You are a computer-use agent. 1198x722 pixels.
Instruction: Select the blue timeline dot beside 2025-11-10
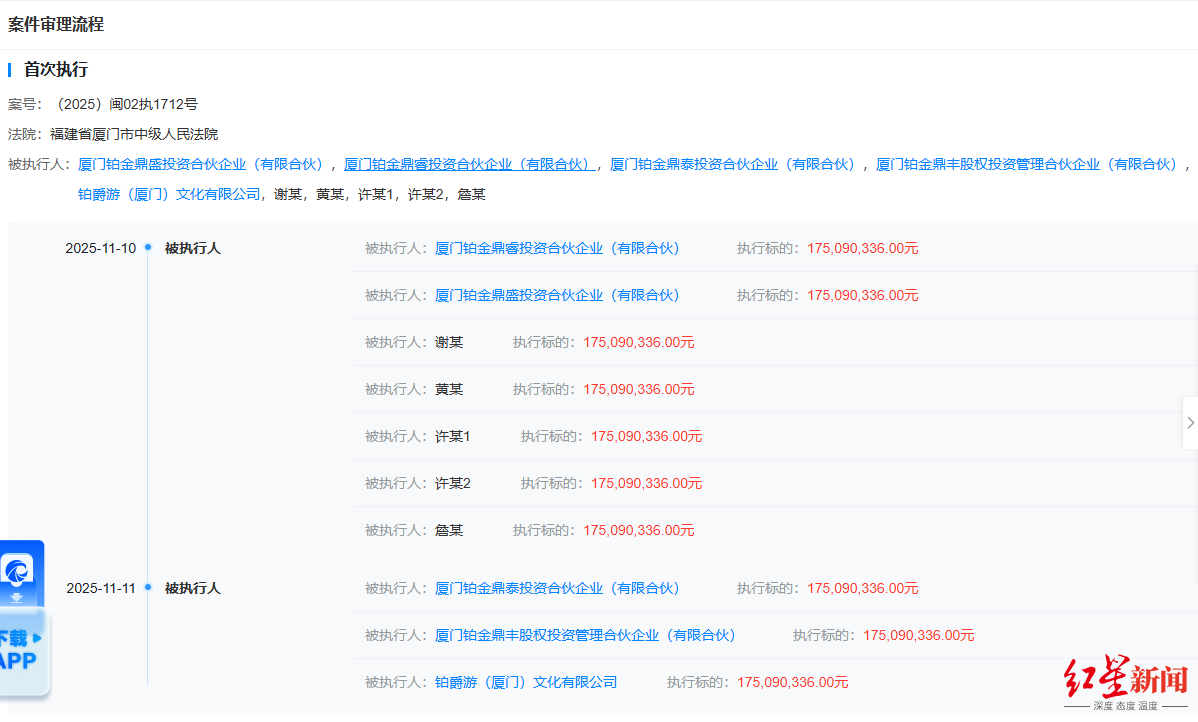[147, 248]
